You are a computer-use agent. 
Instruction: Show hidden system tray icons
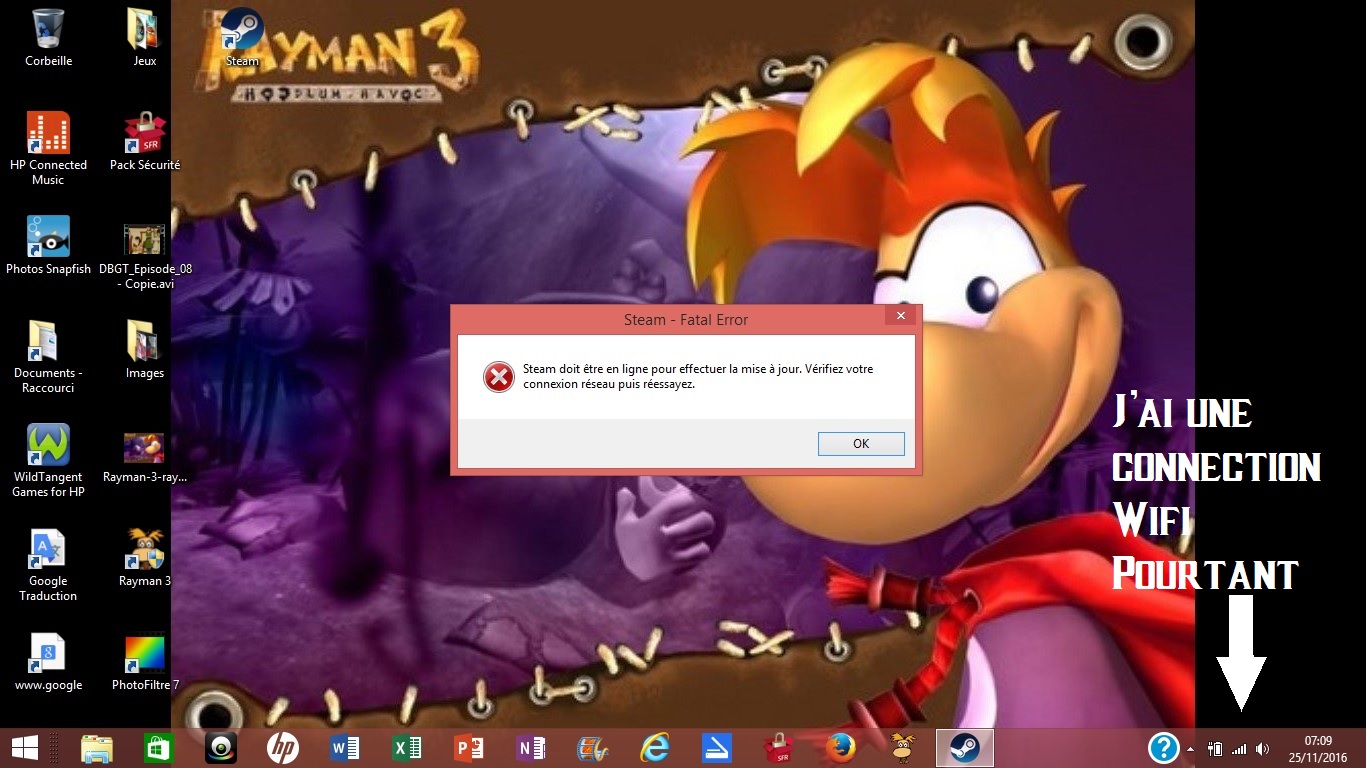(1190, 749)
